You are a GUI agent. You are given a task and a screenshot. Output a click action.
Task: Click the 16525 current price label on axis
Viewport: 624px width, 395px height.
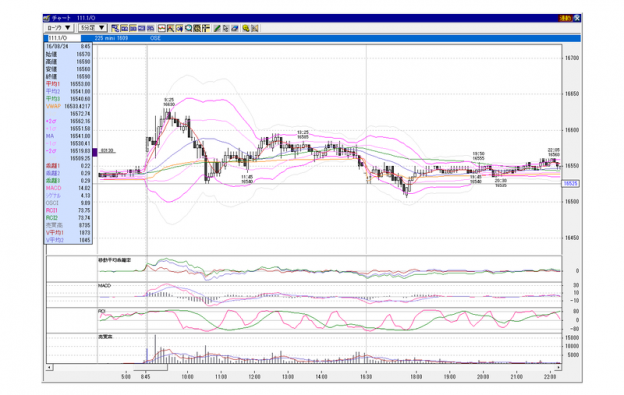[x=571, y=183]
